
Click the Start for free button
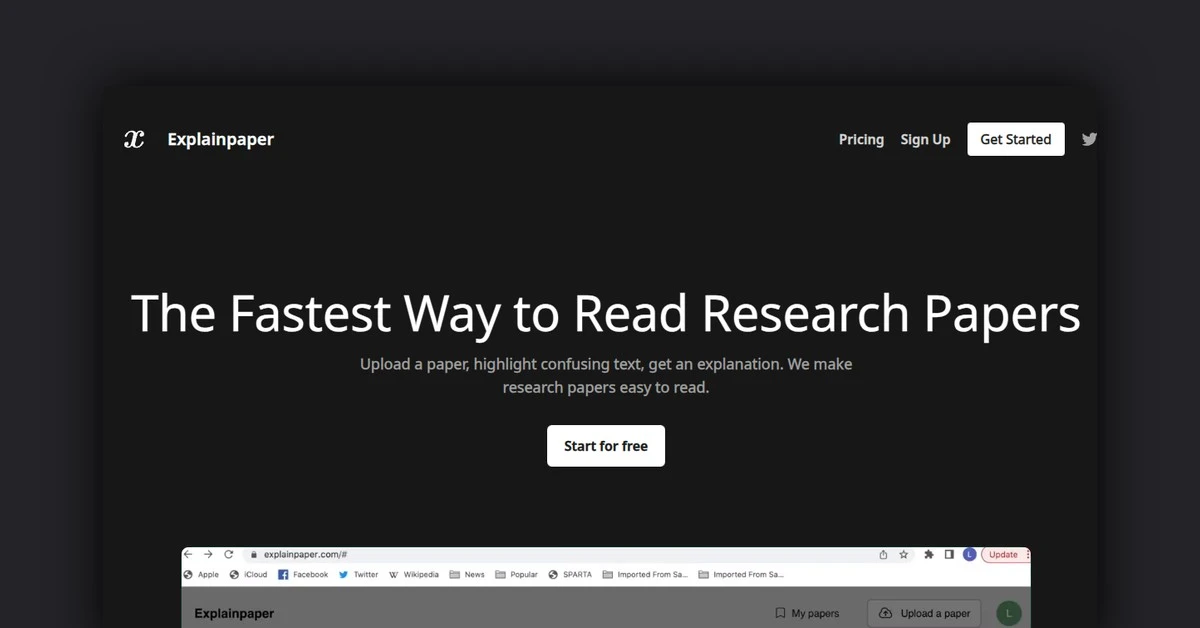(605, 445)
